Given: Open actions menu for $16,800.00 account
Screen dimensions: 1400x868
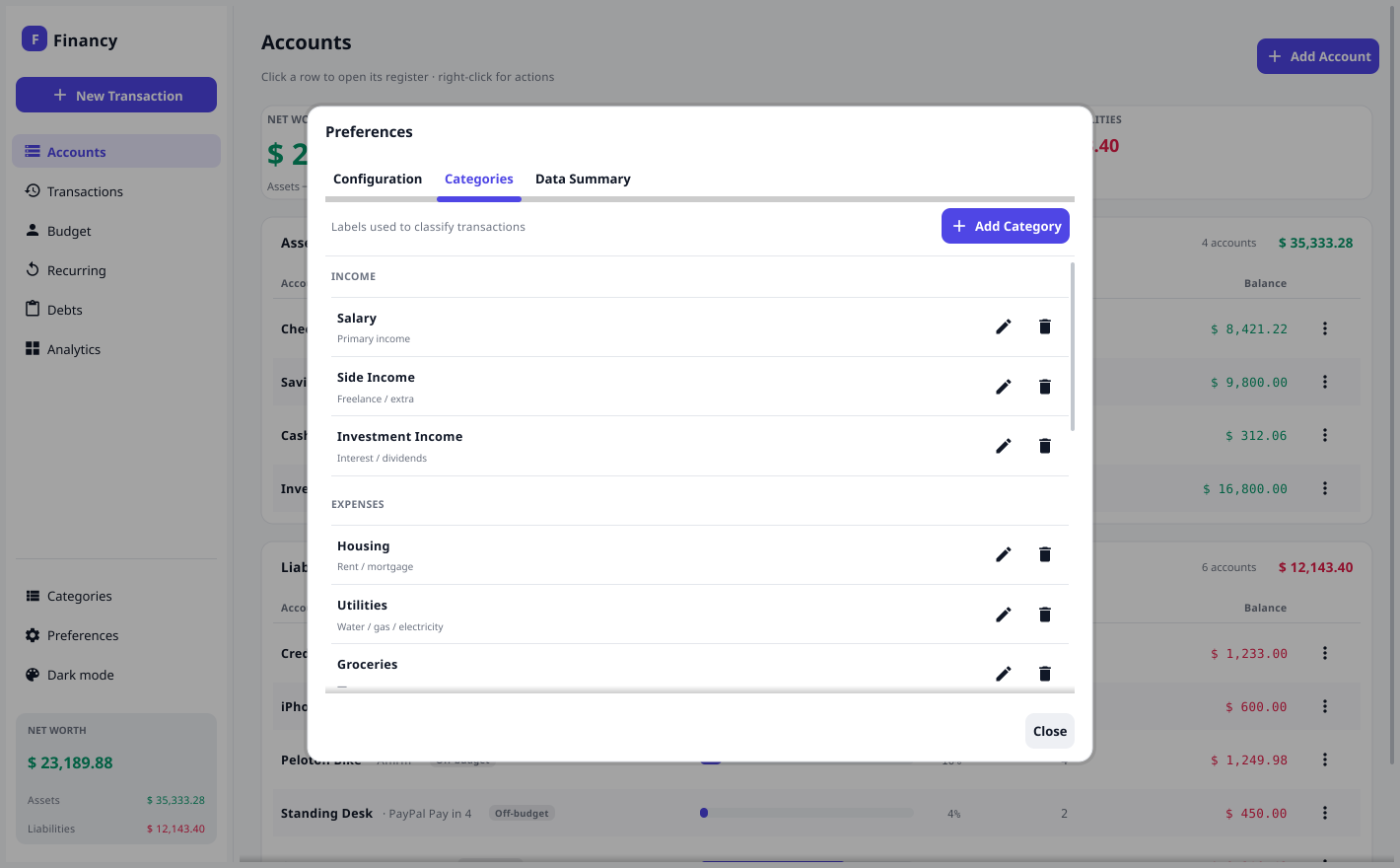Looking at the screenshot, I should pyautogui.click(x=1325, y=488).
